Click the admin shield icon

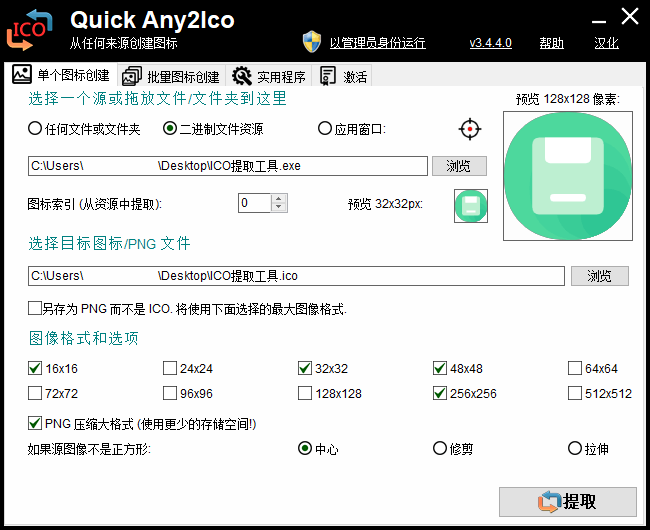pos(312,42)
